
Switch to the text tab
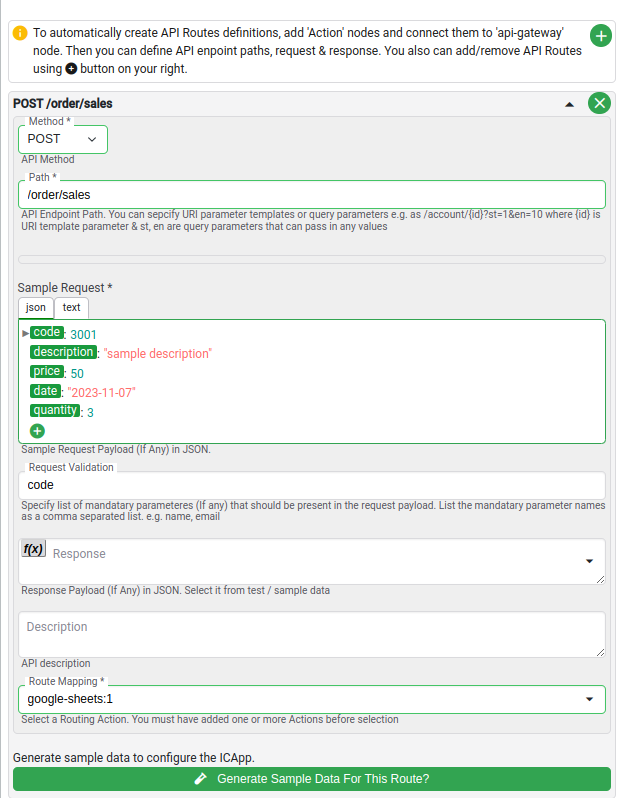(x=71, y=307)
